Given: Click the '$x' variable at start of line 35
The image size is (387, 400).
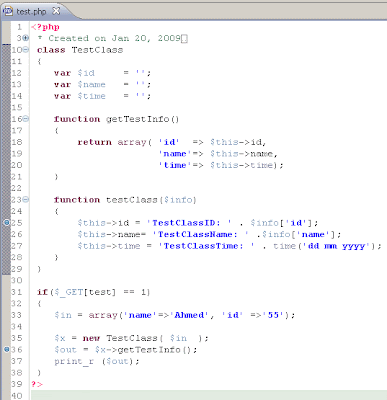Looking at the screenshot, I should [x=60, y=338].
